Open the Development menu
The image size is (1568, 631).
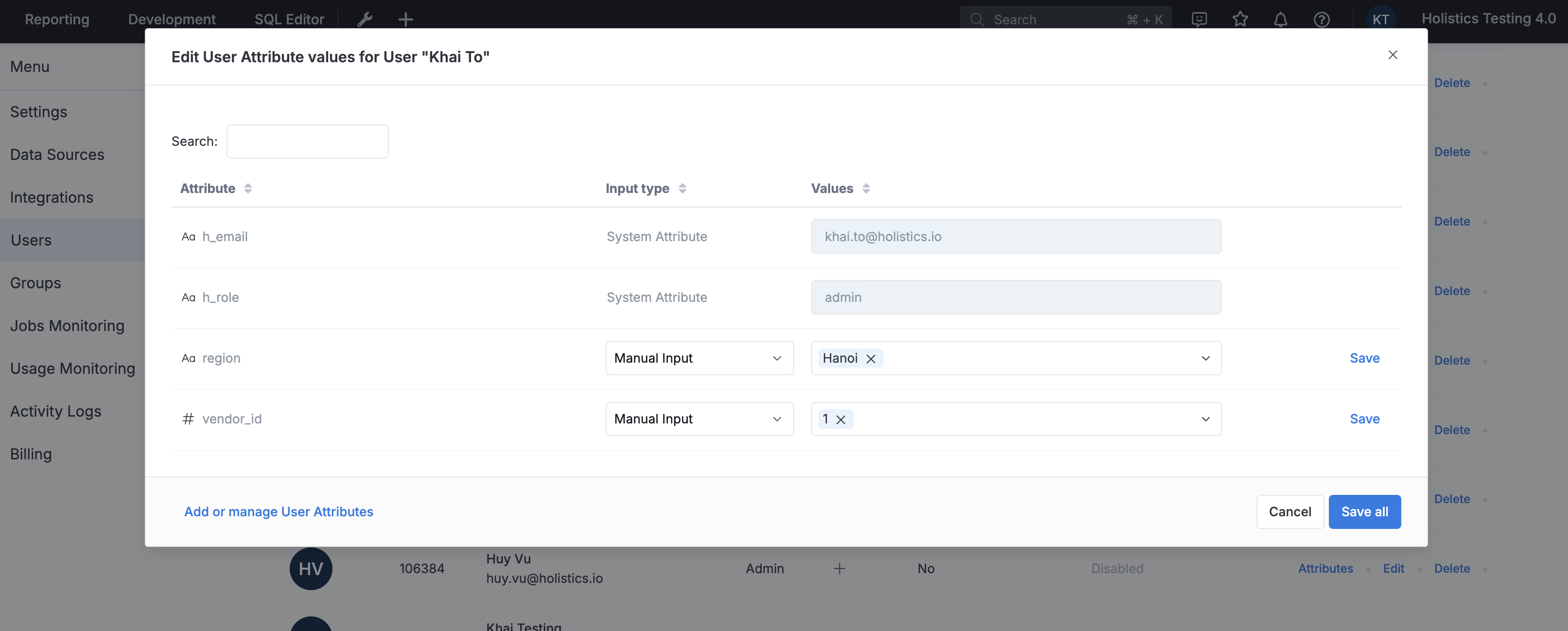tap(172, 19)
